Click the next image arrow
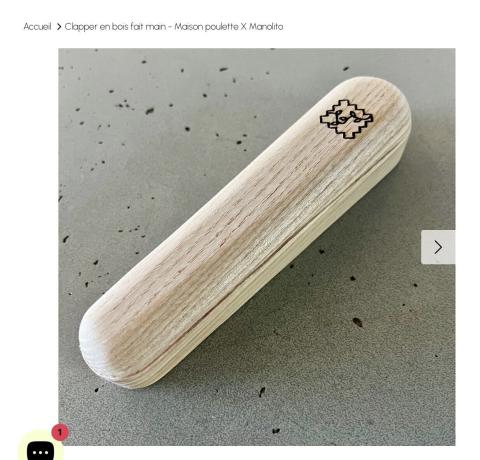Viewport: 480px width, 460px height. [438, 247]
